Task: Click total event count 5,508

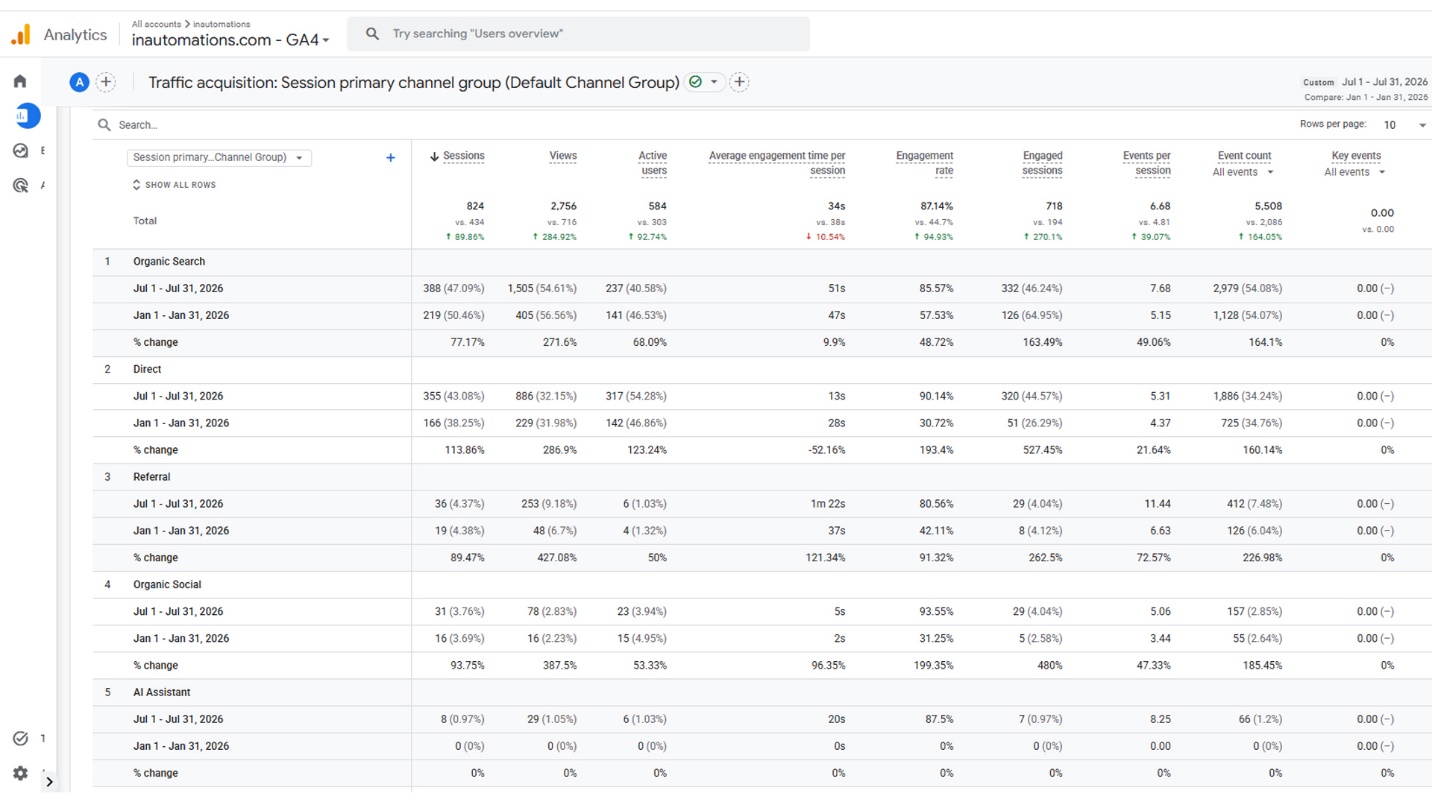Action: point(1268,206)
